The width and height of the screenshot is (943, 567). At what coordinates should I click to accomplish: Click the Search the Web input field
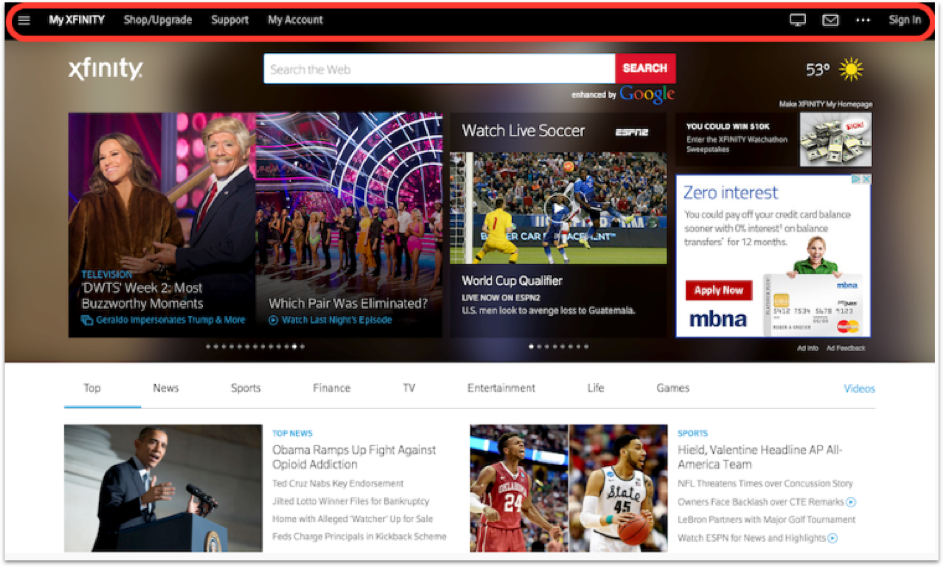(440, 69)
